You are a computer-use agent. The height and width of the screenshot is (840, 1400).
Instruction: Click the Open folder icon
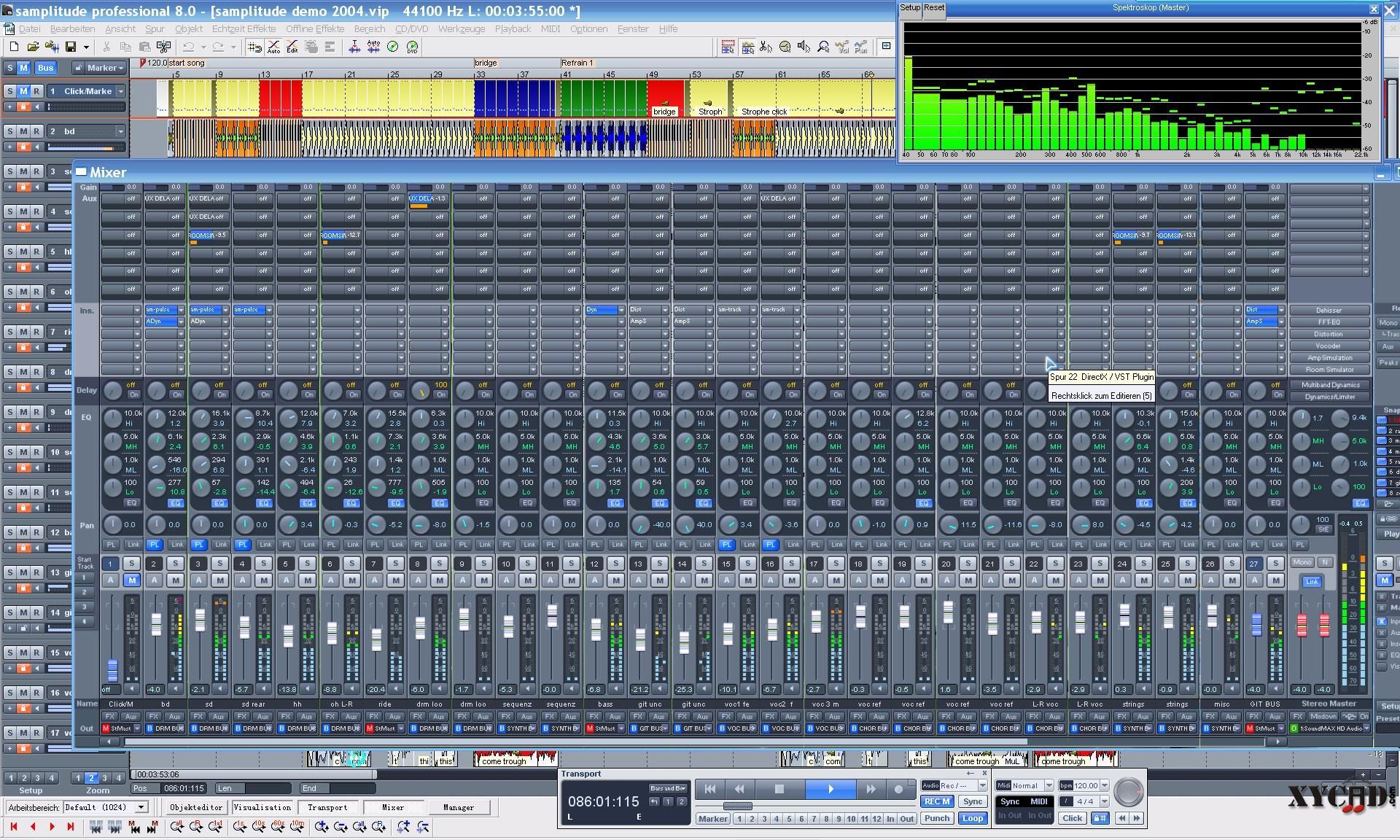[33, 47]
